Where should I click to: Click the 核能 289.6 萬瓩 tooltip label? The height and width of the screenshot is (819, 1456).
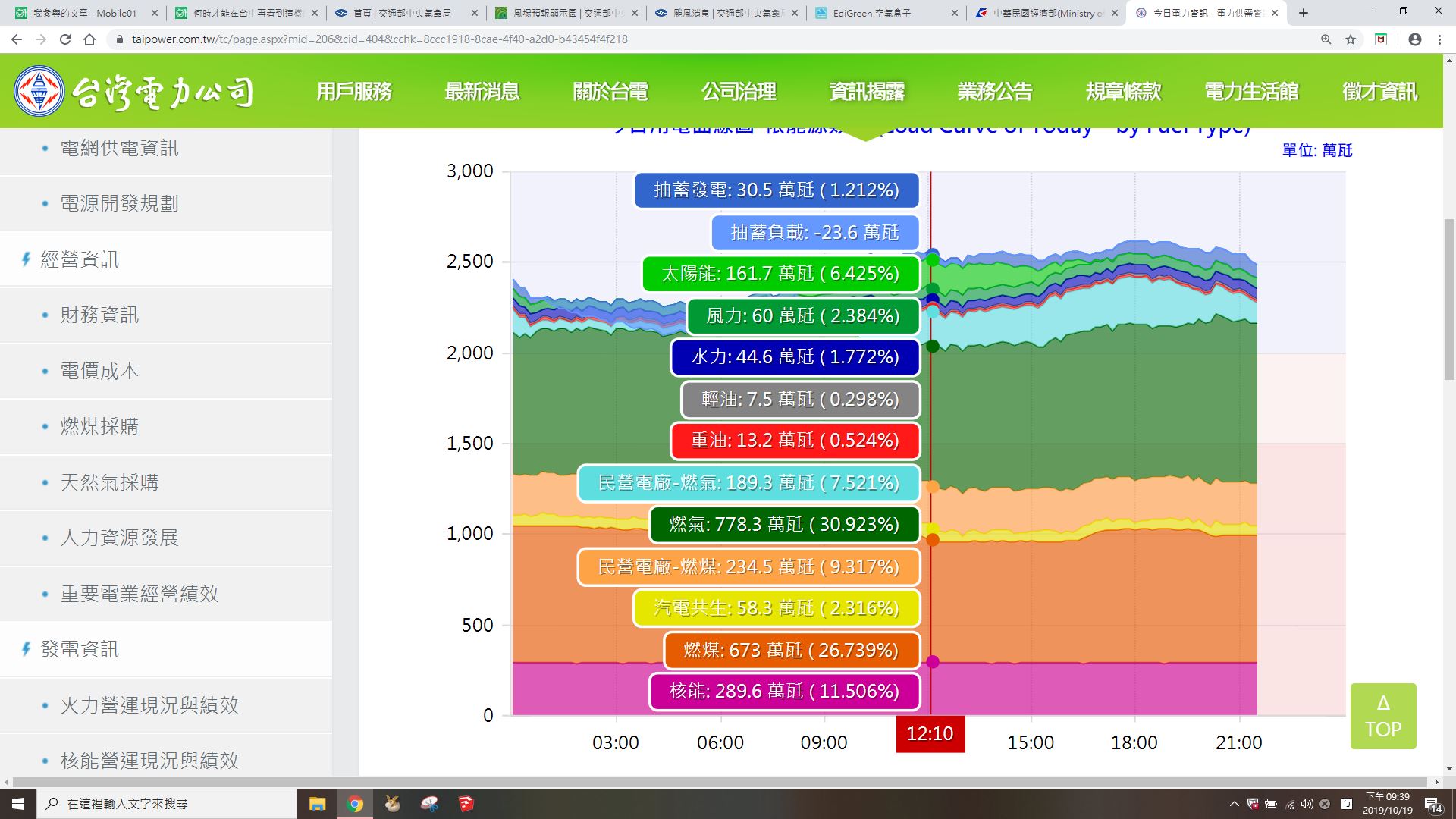click(785, 692)
